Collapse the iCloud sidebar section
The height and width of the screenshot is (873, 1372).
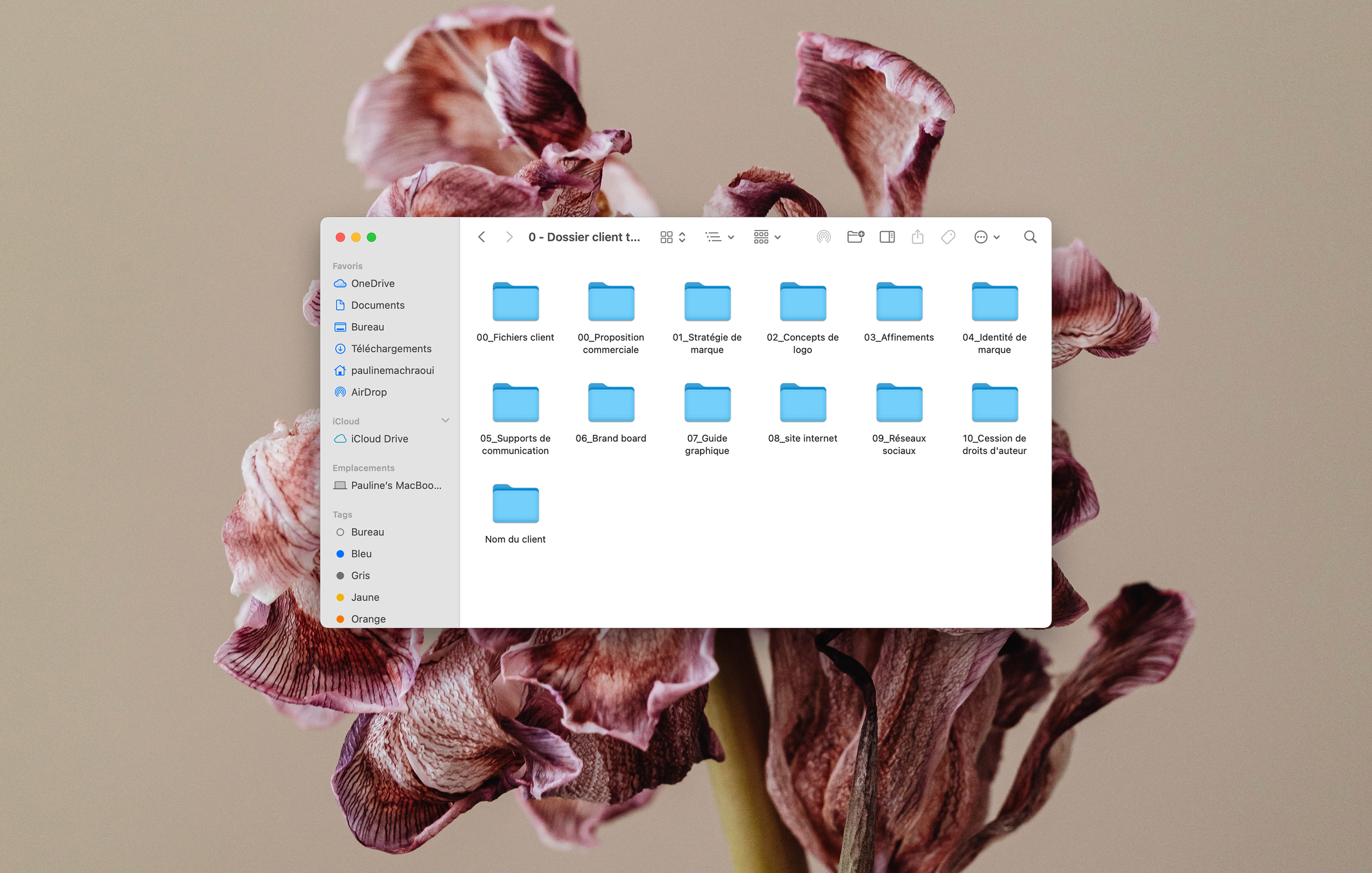(x=446, y=421)
